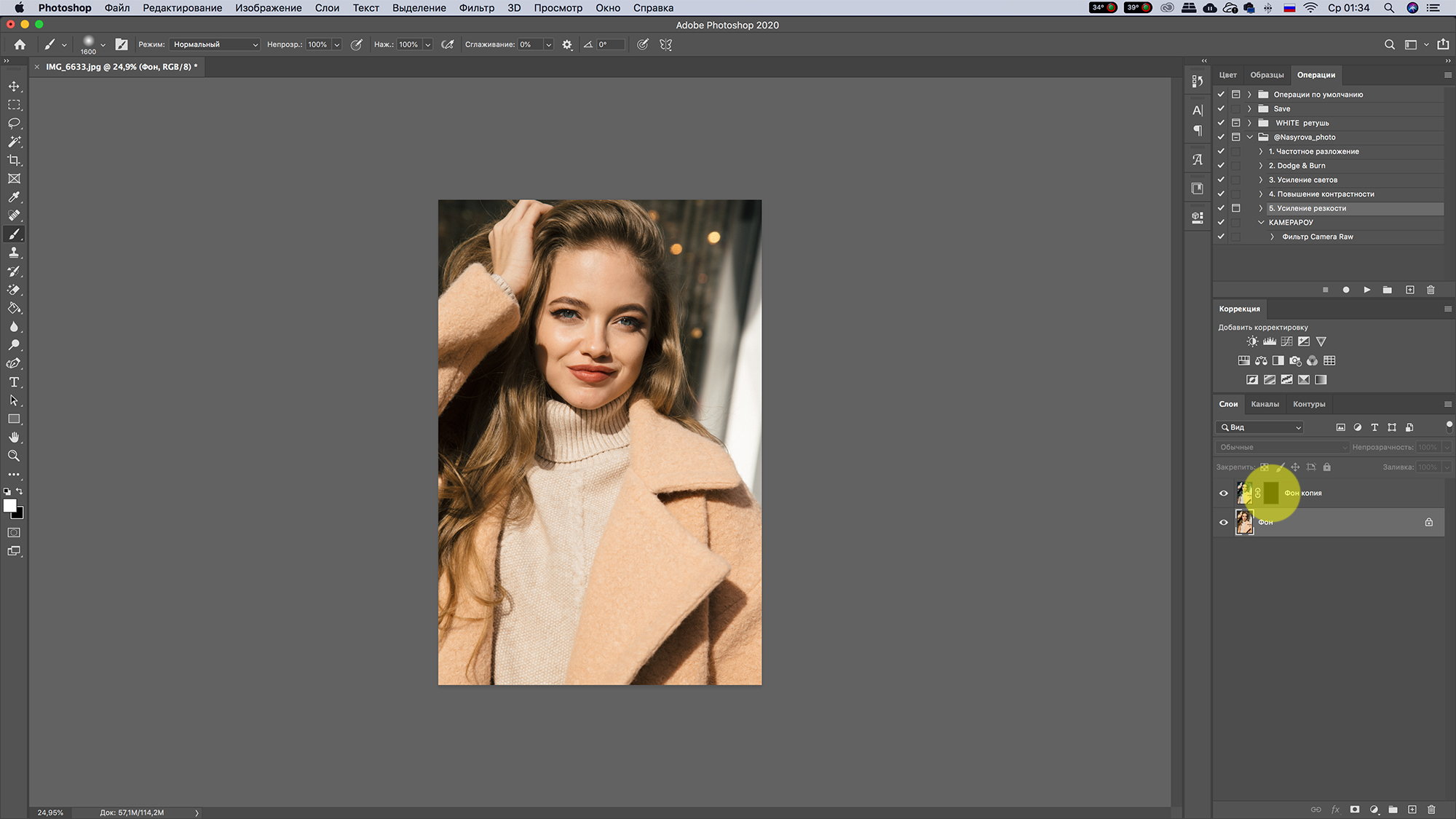Expand the 1. Частотное разложение action
1456x819 pixels.
1262,150
